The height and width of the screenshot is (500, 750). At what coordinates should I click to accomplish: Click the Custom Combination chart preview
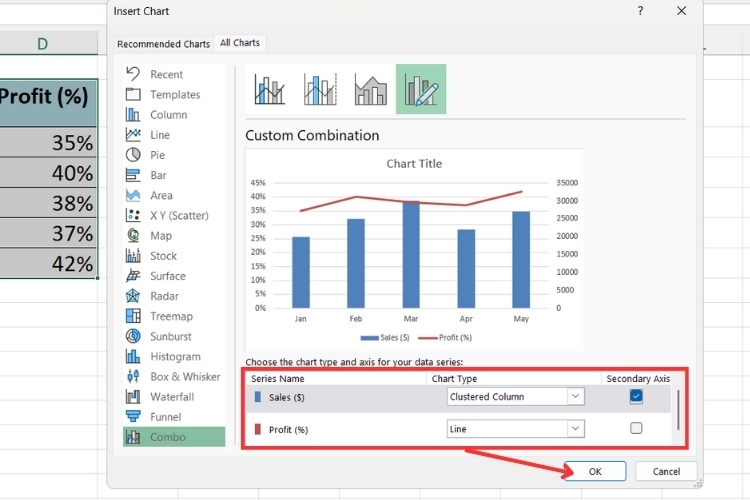click(x=414, y=250)
